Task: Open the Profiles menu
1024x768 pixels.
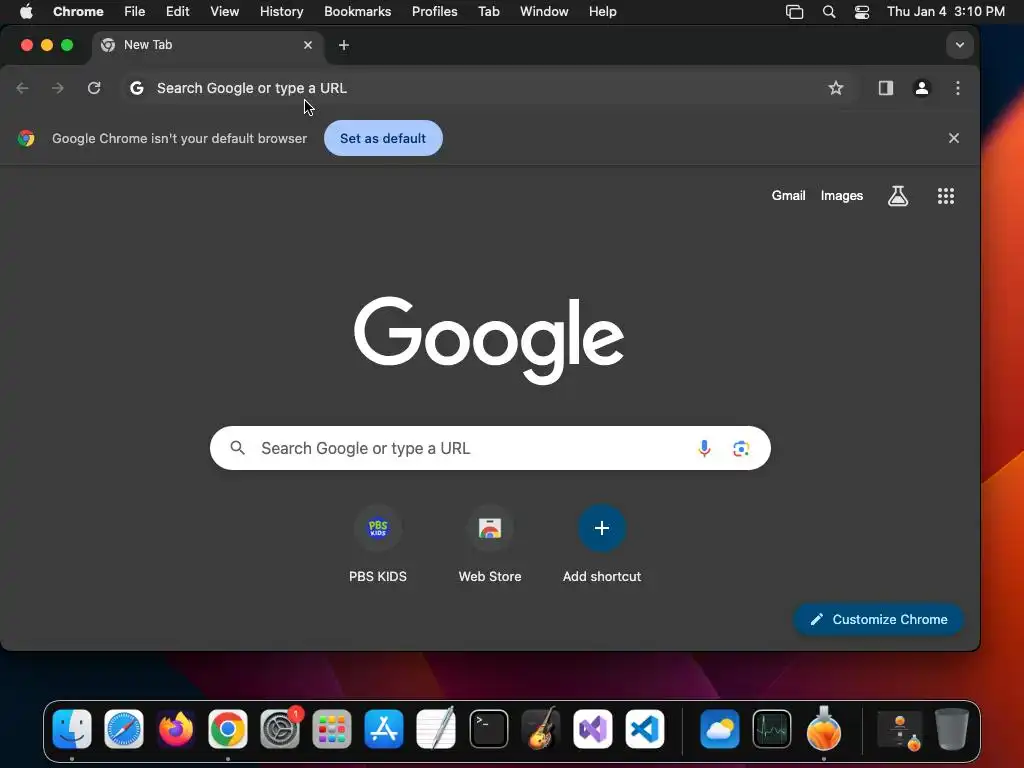Action: [x=434, y=12]
